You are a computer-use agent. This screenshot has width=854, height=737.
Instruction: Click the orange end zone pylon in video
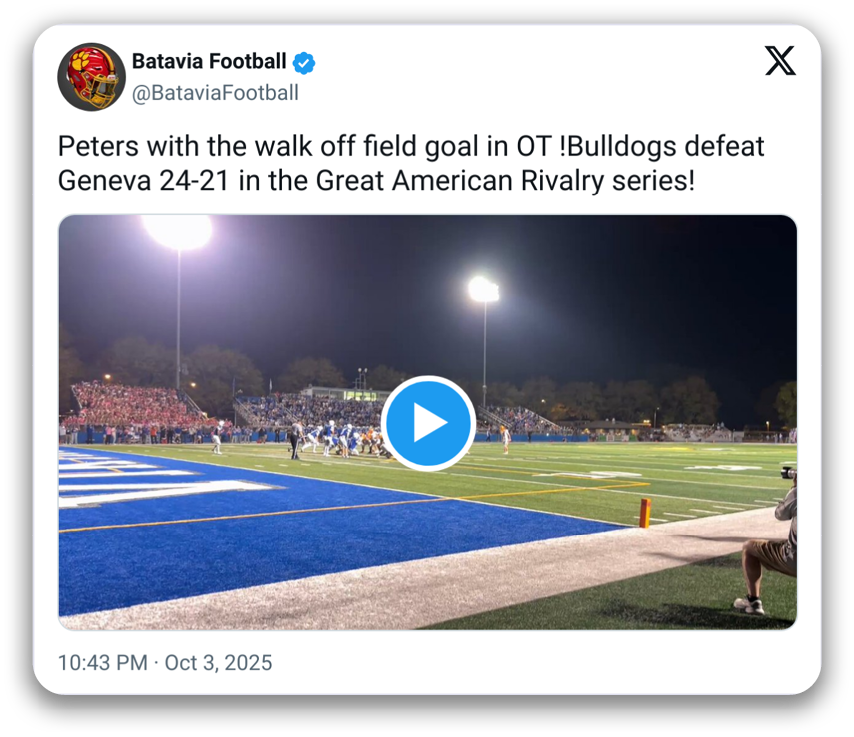click(644, 512)
